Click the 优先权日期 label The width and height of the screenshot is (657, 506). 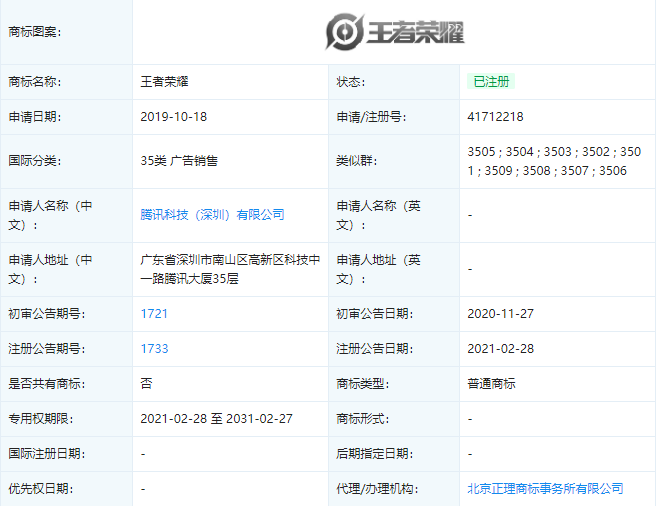click(41, 489)
